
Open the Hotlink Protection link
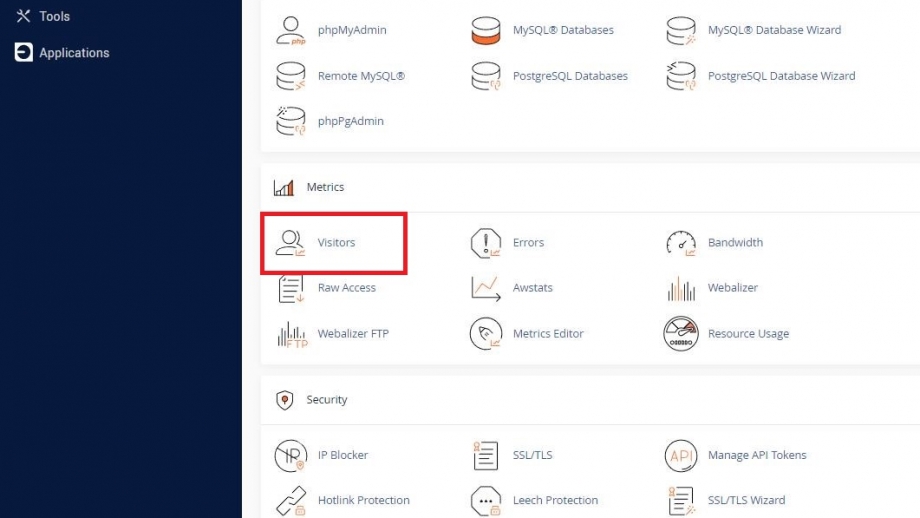(364, 500)
